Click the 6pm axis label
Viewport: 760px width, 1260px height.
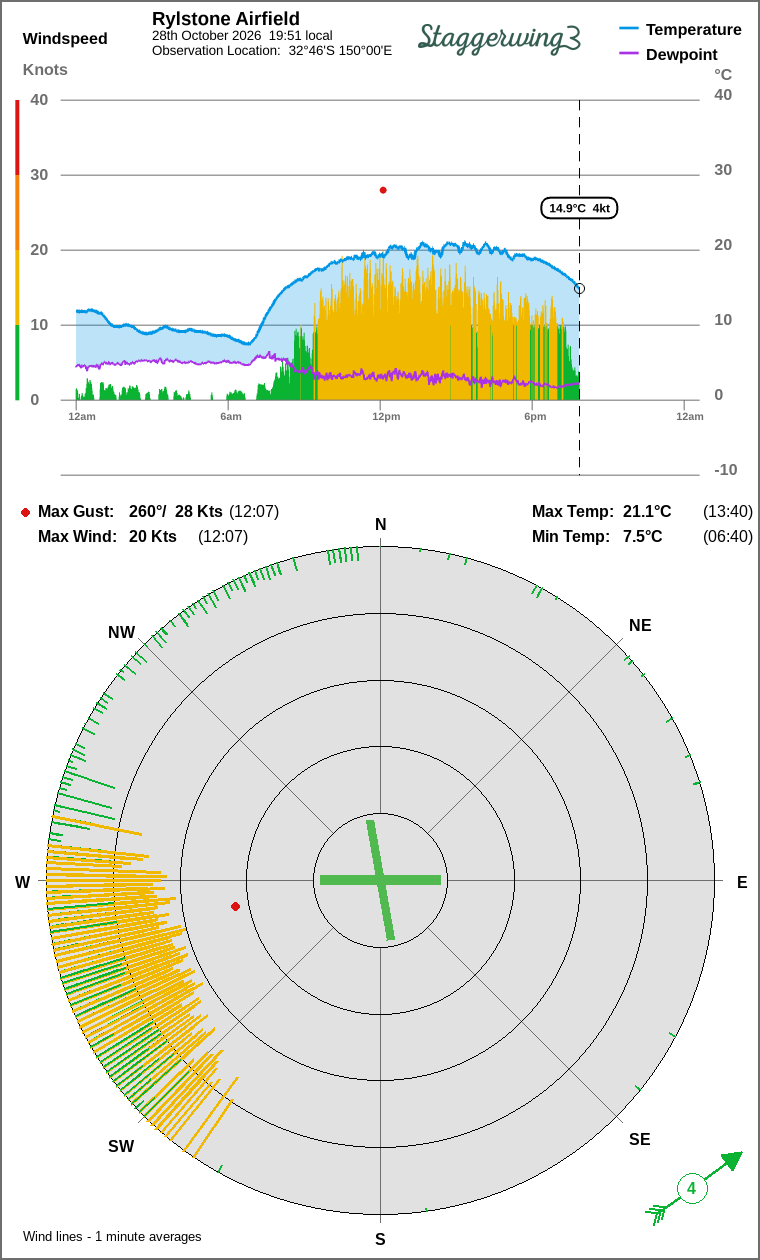[x=535, y=416]
